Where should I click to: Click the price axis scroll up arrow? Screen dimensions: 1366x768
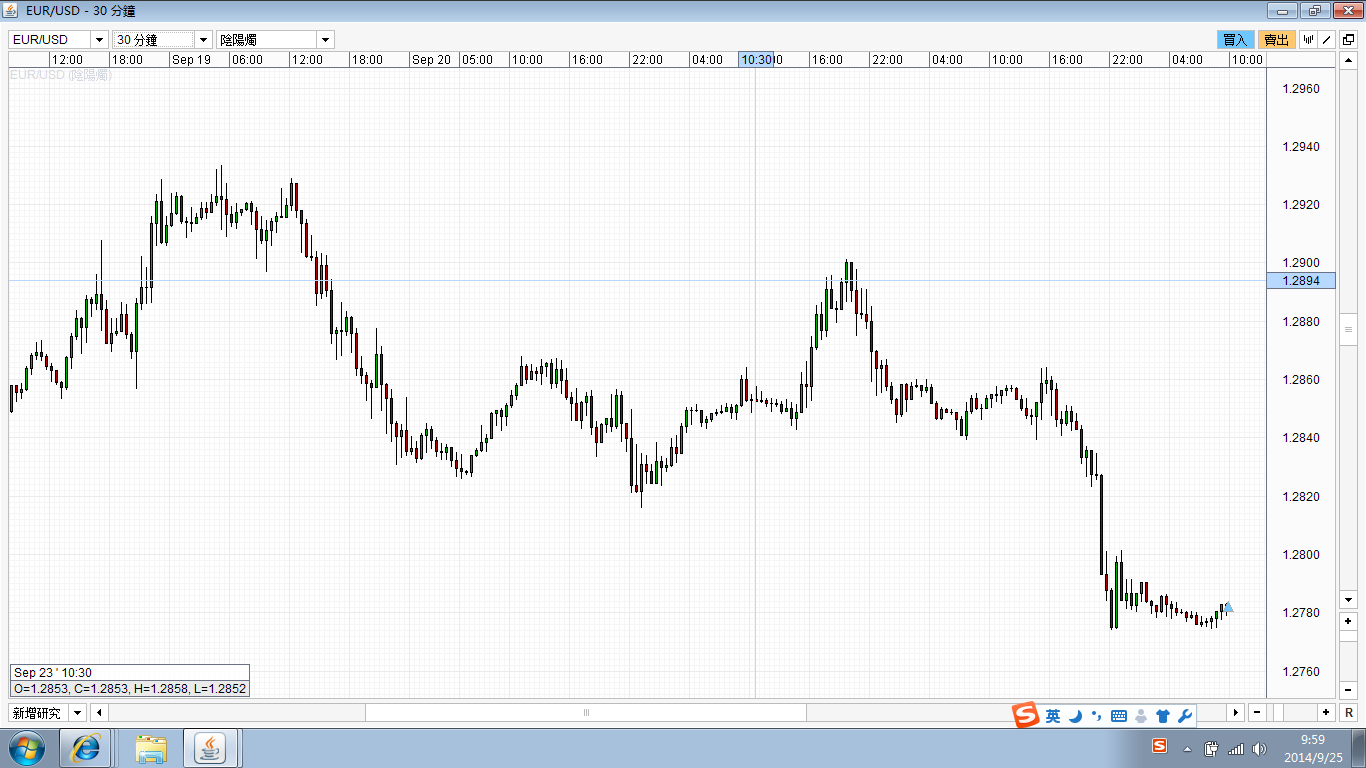[x=1348, y=60]
